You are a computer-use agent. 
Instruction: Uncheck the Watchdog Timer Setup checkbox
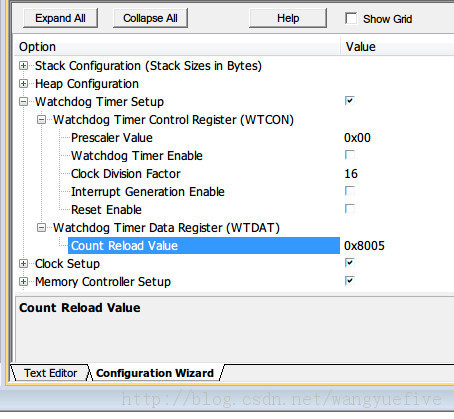pyautogui.click(x=350, y=101)
